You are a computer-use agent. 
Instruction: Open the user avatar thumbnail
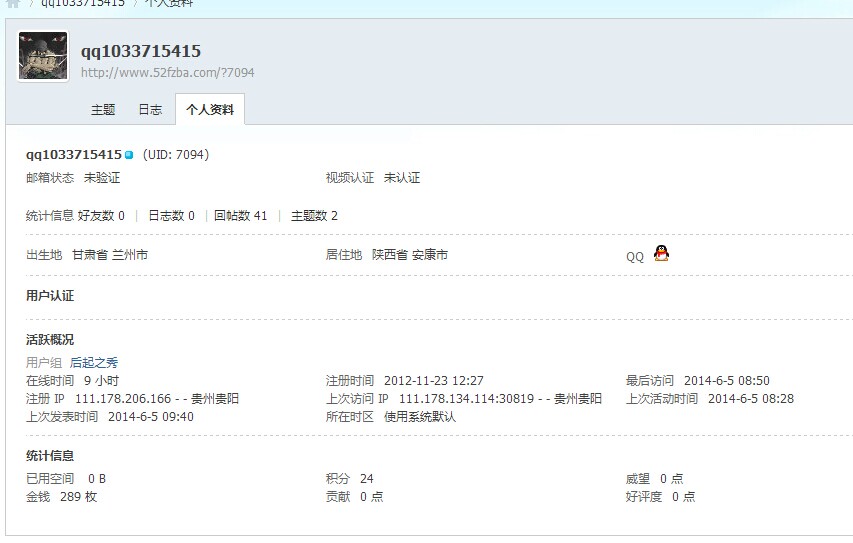pos(43,56)
